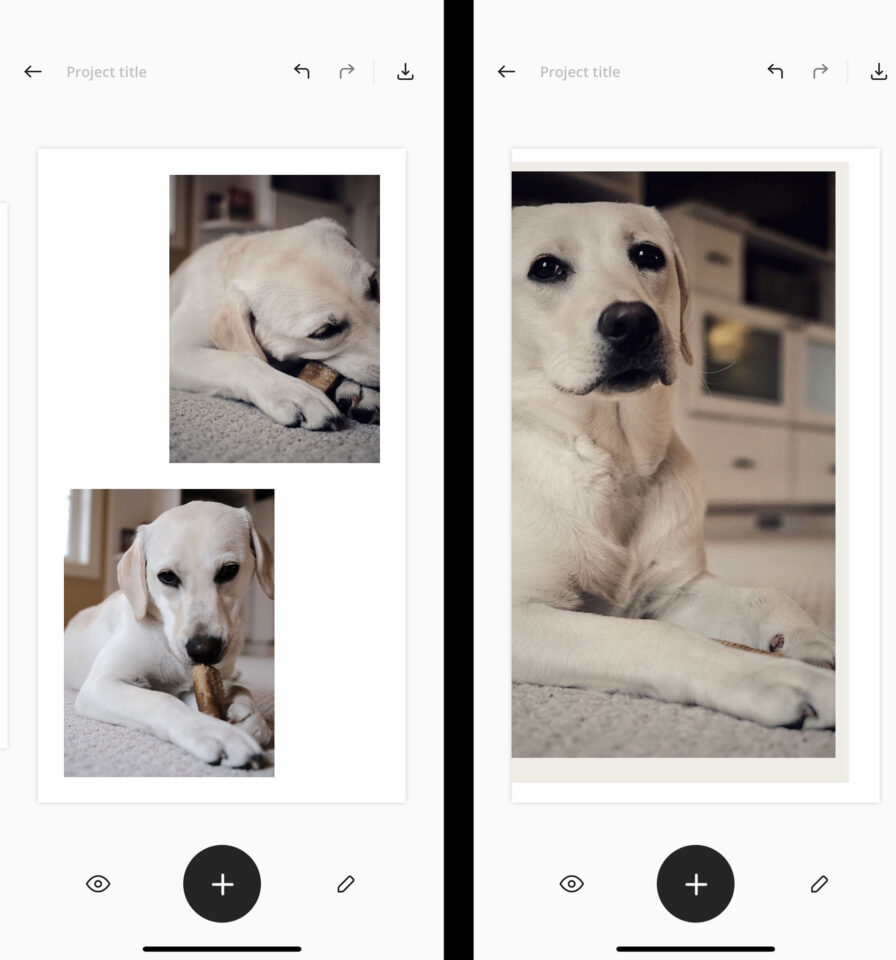Toggle preview eye on left screen
The image size is (896, 960).
98,884
